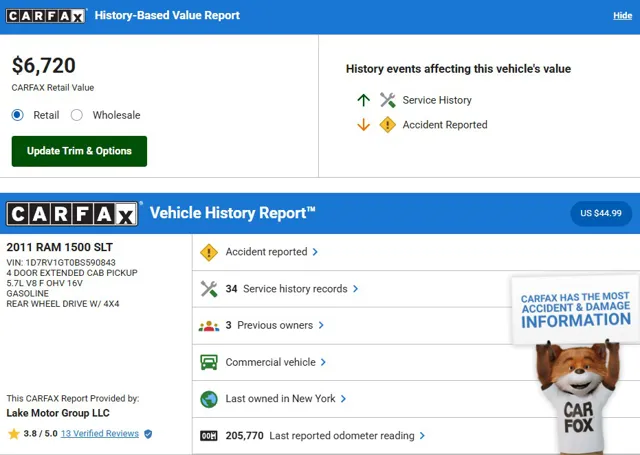Click the large CARFAX logo in Vehicle History header
The width and height of the screenshot is (640, 455).
pyautogui.click(x=72, y=213)
